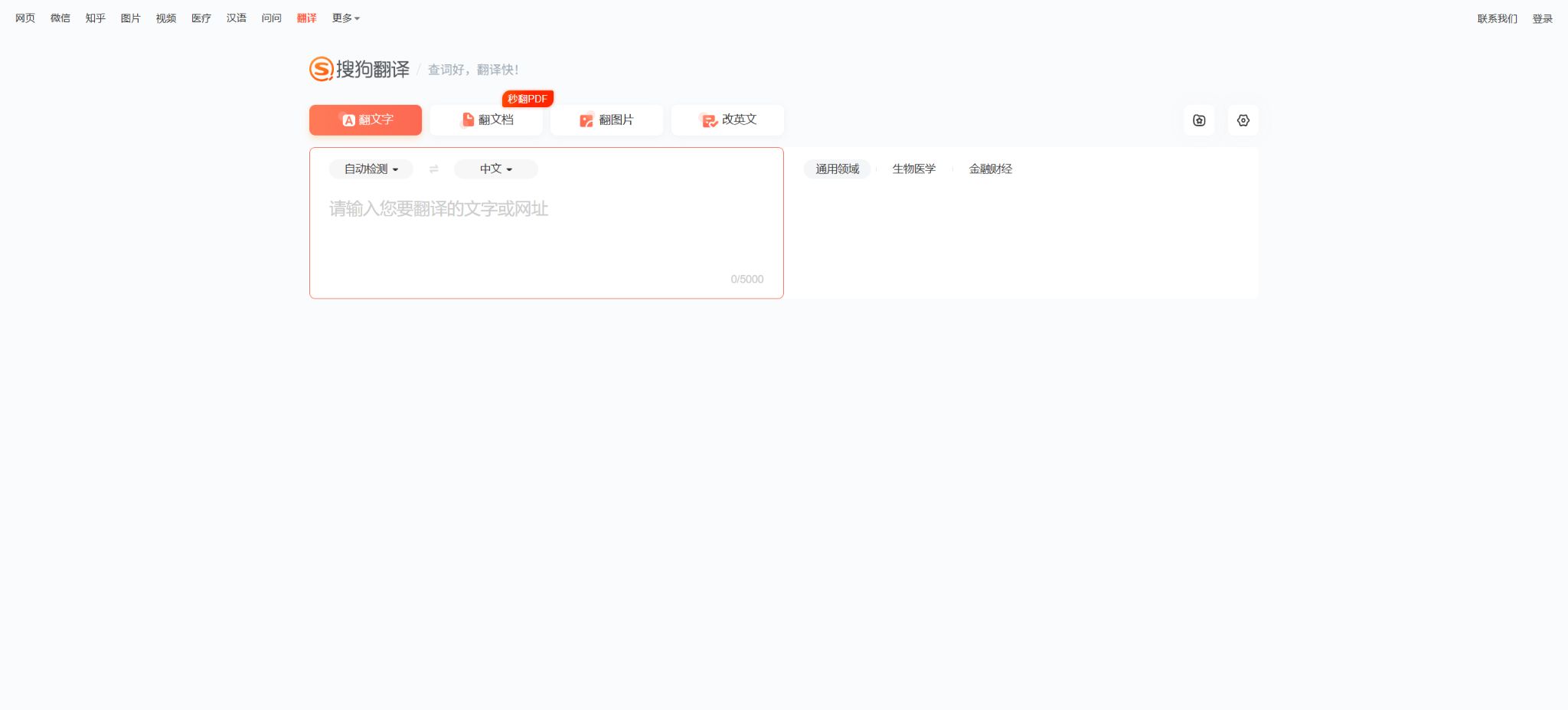The height and width of the screenshot is (710, 1568).
Task: Click the Sogou Translate logo
Action: point(360,69)
